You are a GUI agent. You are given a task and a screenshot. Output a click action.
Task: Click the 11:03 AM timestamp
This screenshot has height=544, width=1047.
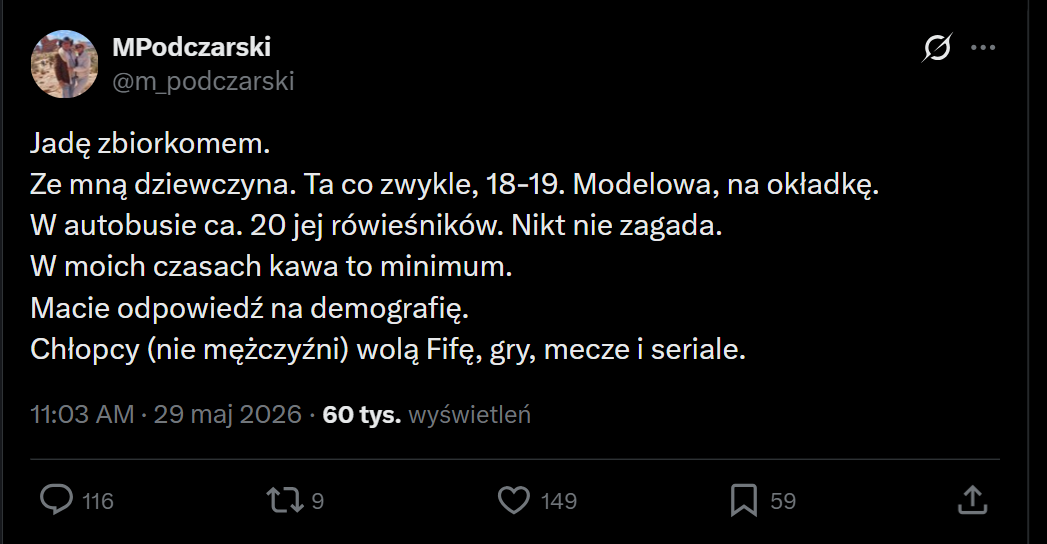click(82, 415)
